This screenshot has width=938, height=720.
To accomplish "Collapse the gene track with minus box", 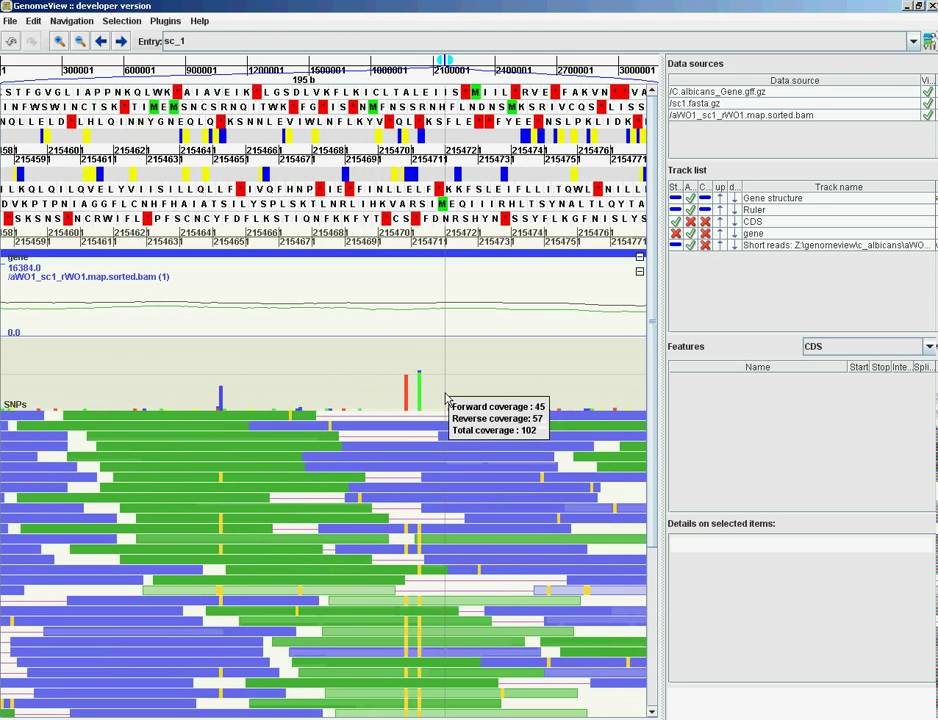I will (x=639, y=257).
